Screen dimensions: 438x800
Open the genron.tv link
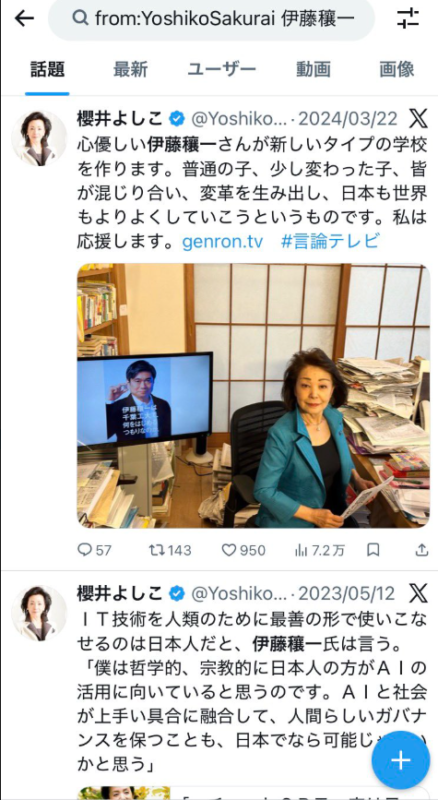click(223, 241)
